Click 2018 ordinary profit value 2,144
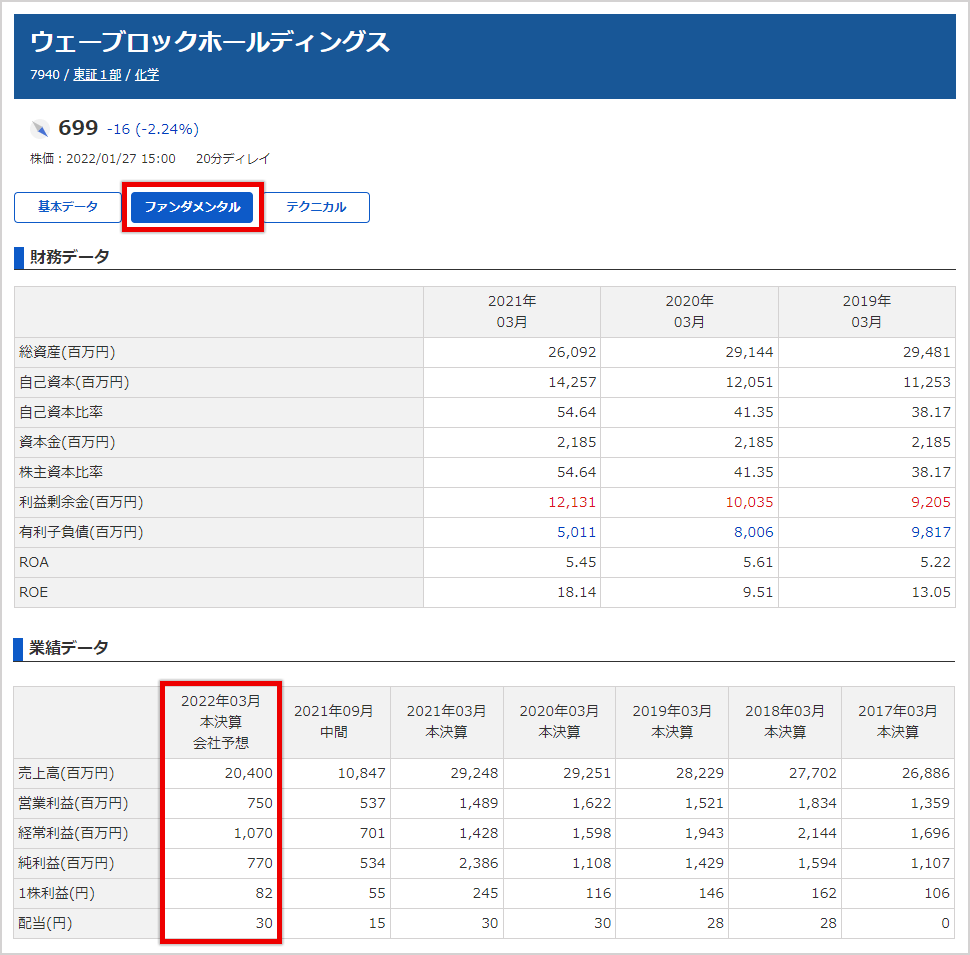The height and width of the screenshot is (955, 970). [817, 833]
